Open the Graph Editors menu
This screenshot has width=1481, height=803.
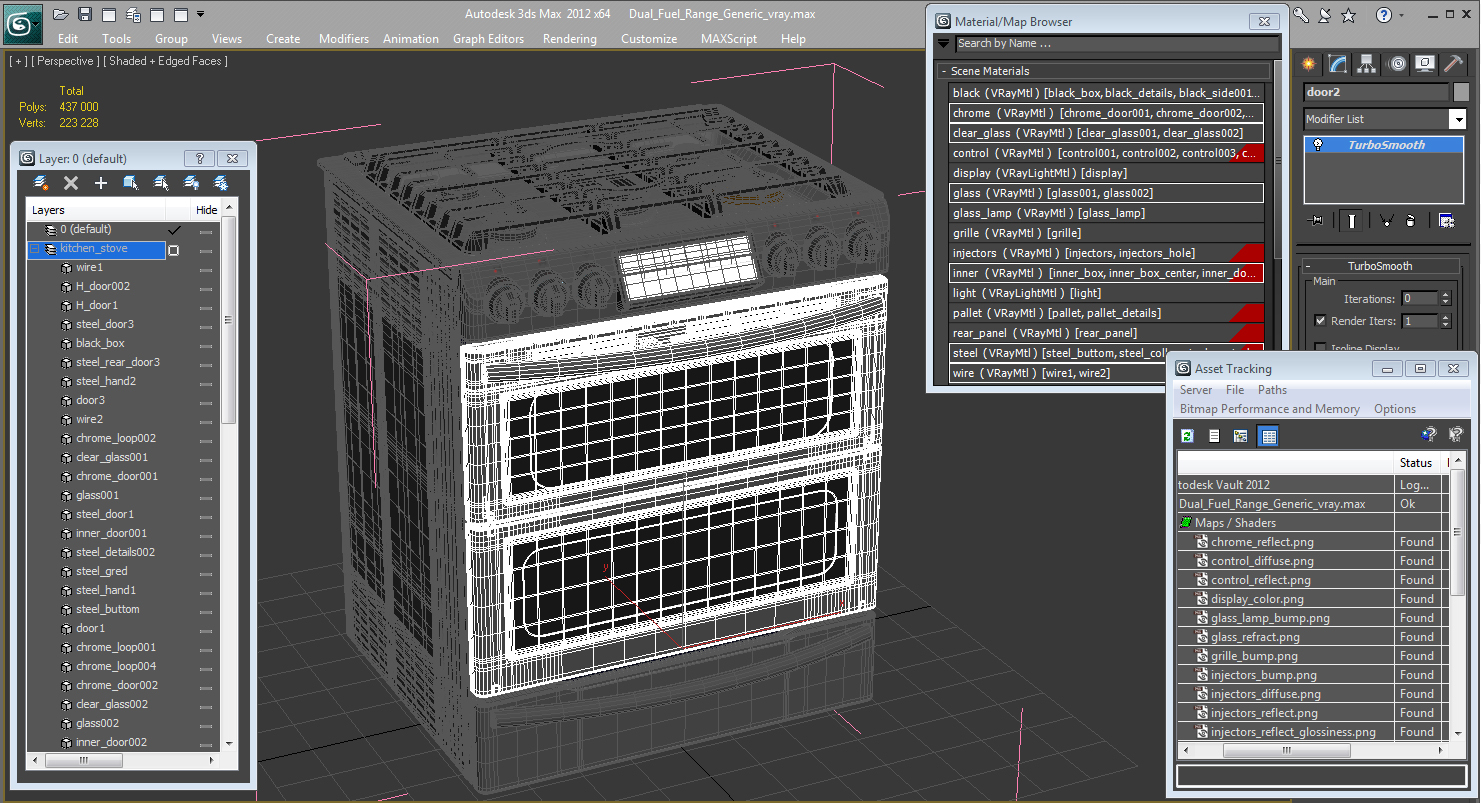pyautogui.click(x=488, y=39)
